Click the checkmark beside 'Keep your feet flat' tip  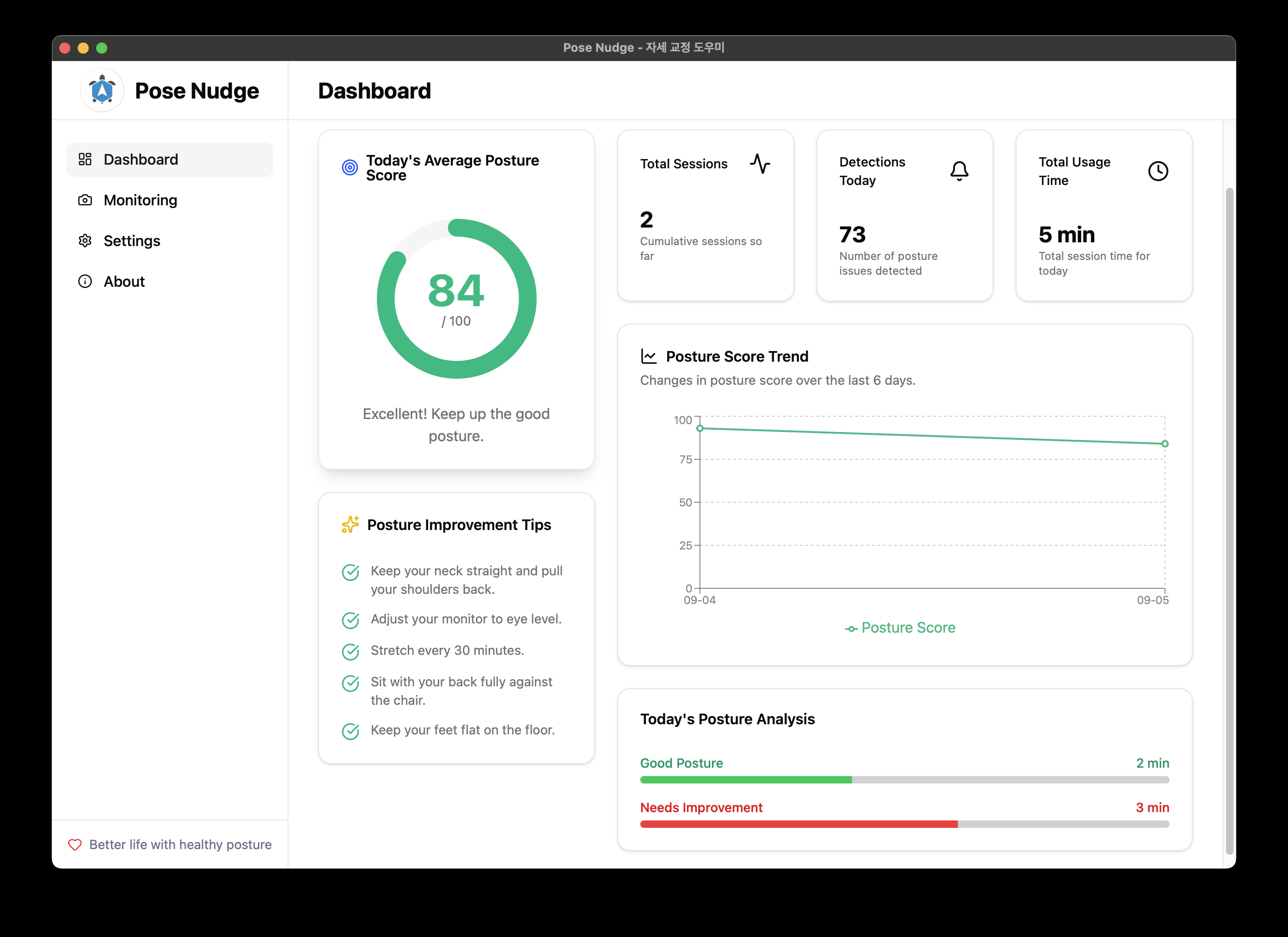350,731
